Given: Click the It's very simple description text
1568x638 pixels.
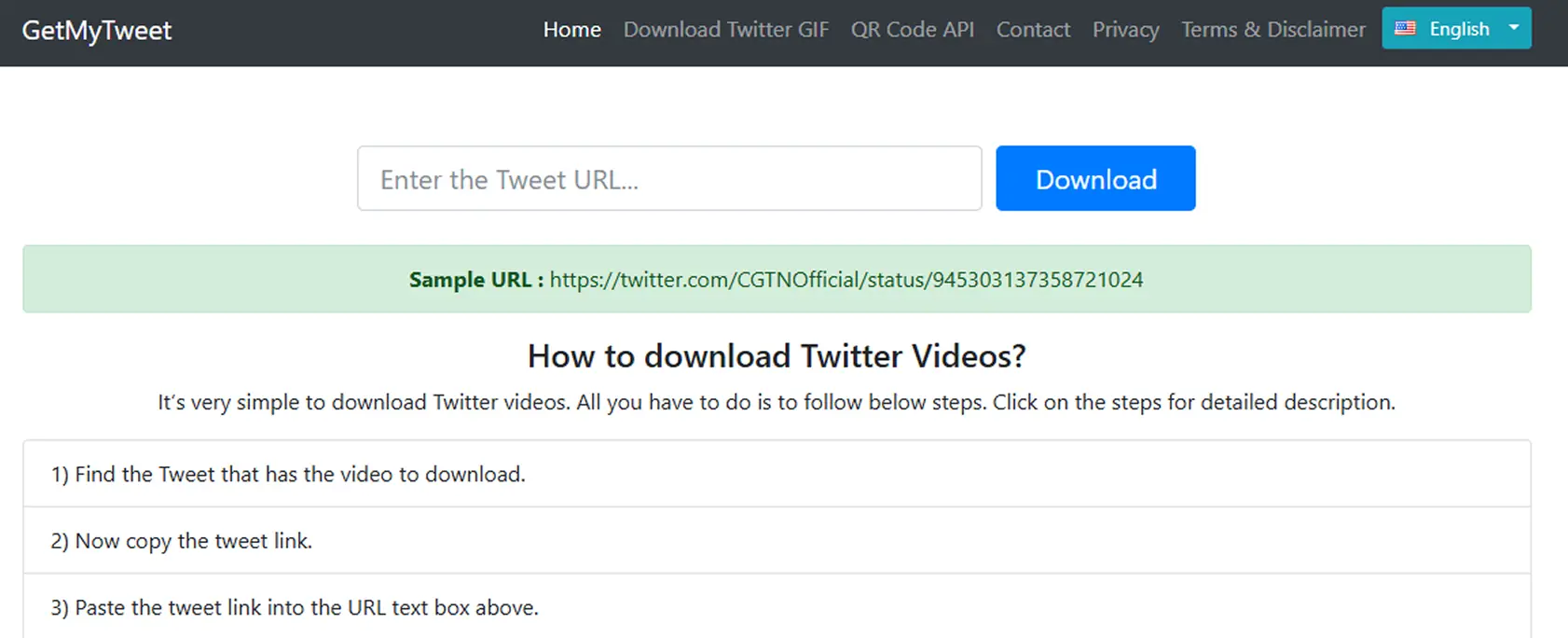Looking at the screenshot, I should [777, 403].
